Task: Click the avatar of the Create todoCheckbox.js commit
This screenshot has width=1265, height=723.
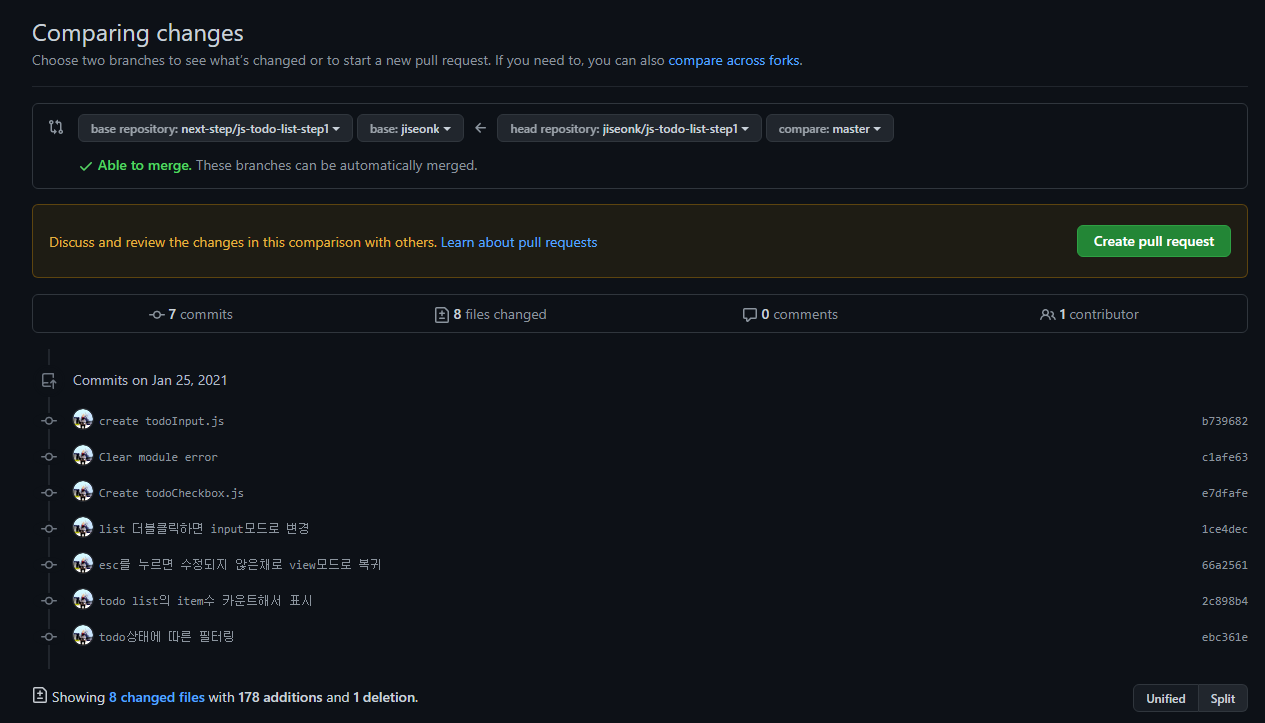Action: pos(83,492)
